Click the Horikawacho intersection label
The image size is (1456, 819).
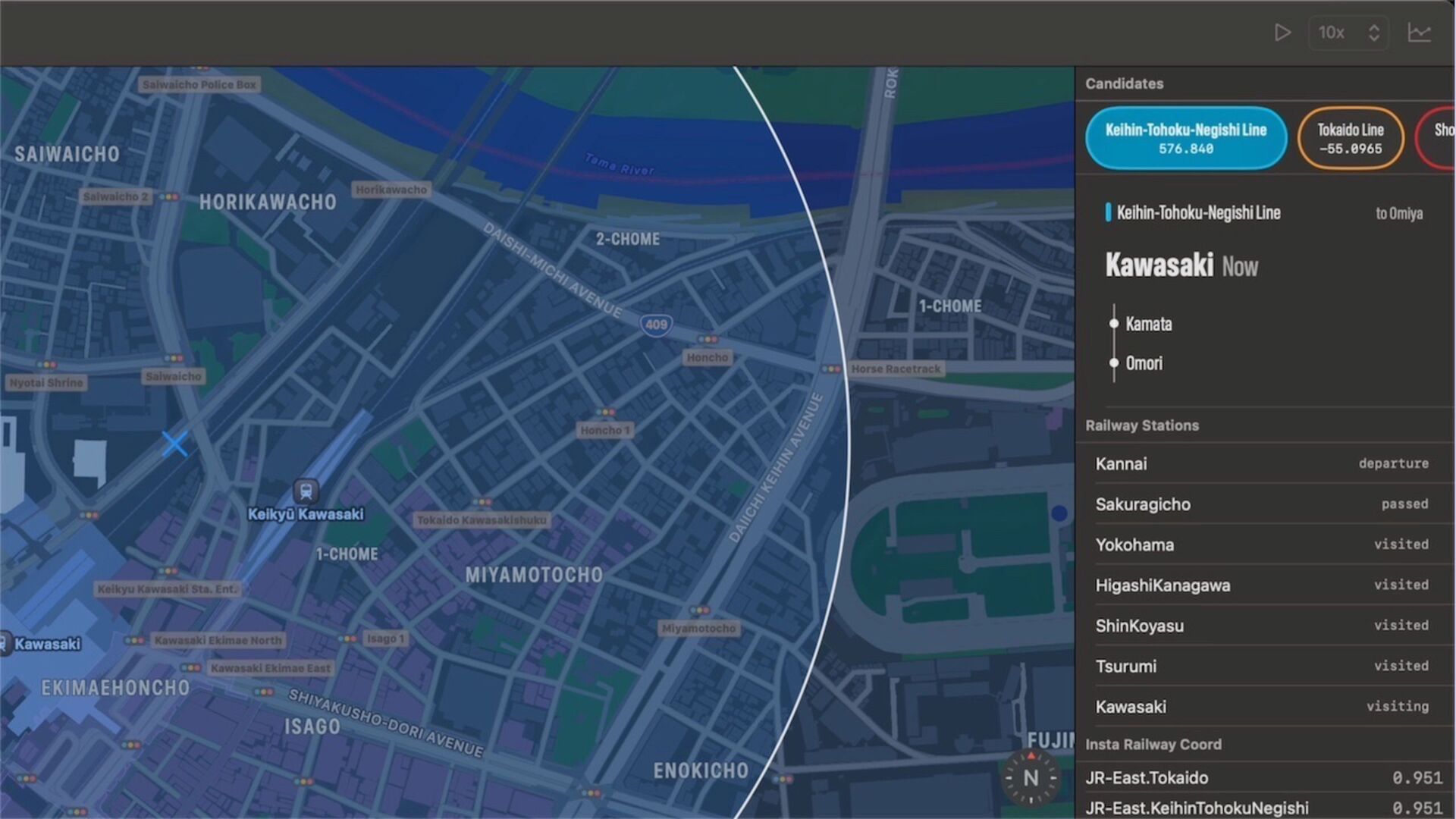click(x=391, y=190)
